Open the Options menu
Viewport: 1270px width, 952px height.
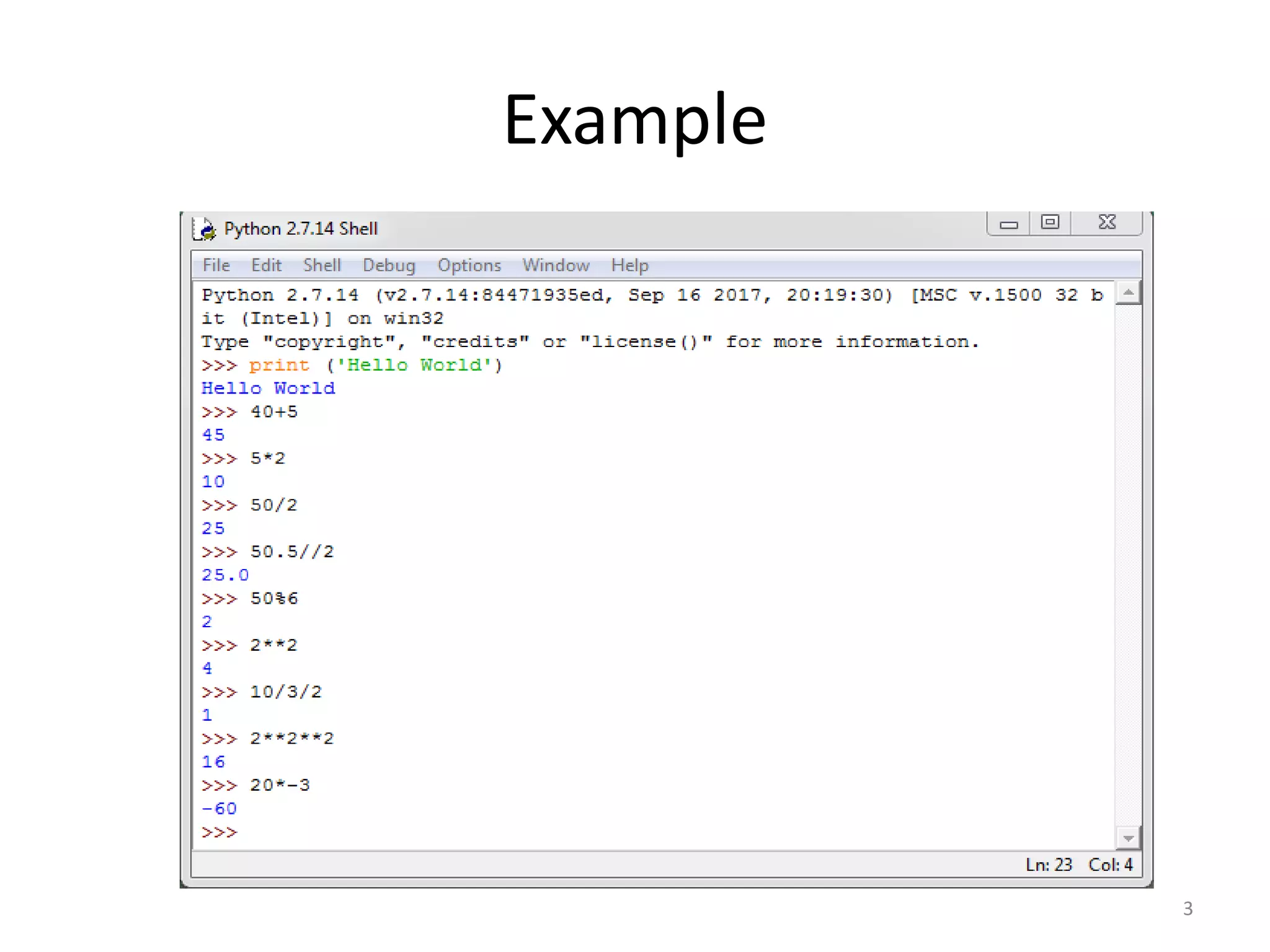coord(469,265)
